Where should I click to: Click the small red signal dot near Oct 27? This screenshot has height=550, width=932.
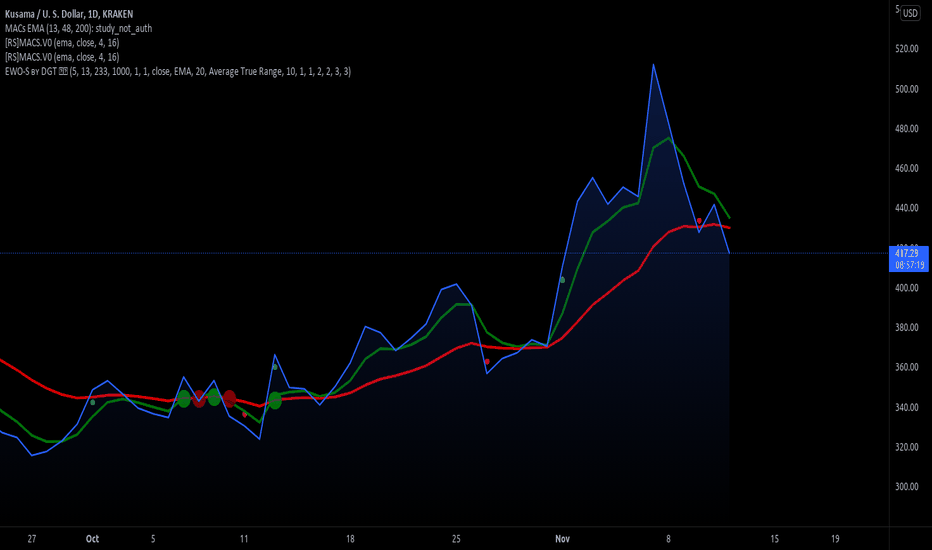tap(487, 362)
